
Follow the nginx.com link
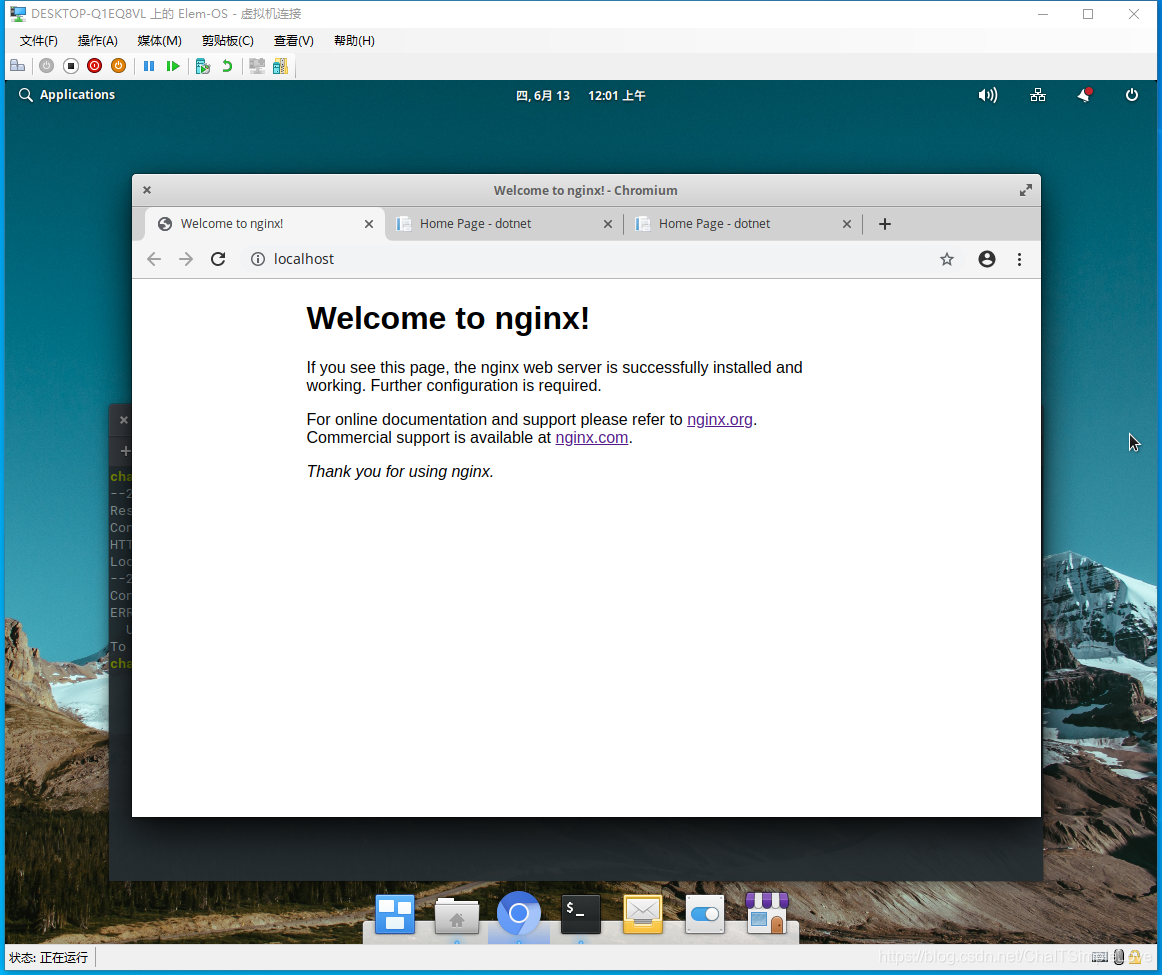591,437
